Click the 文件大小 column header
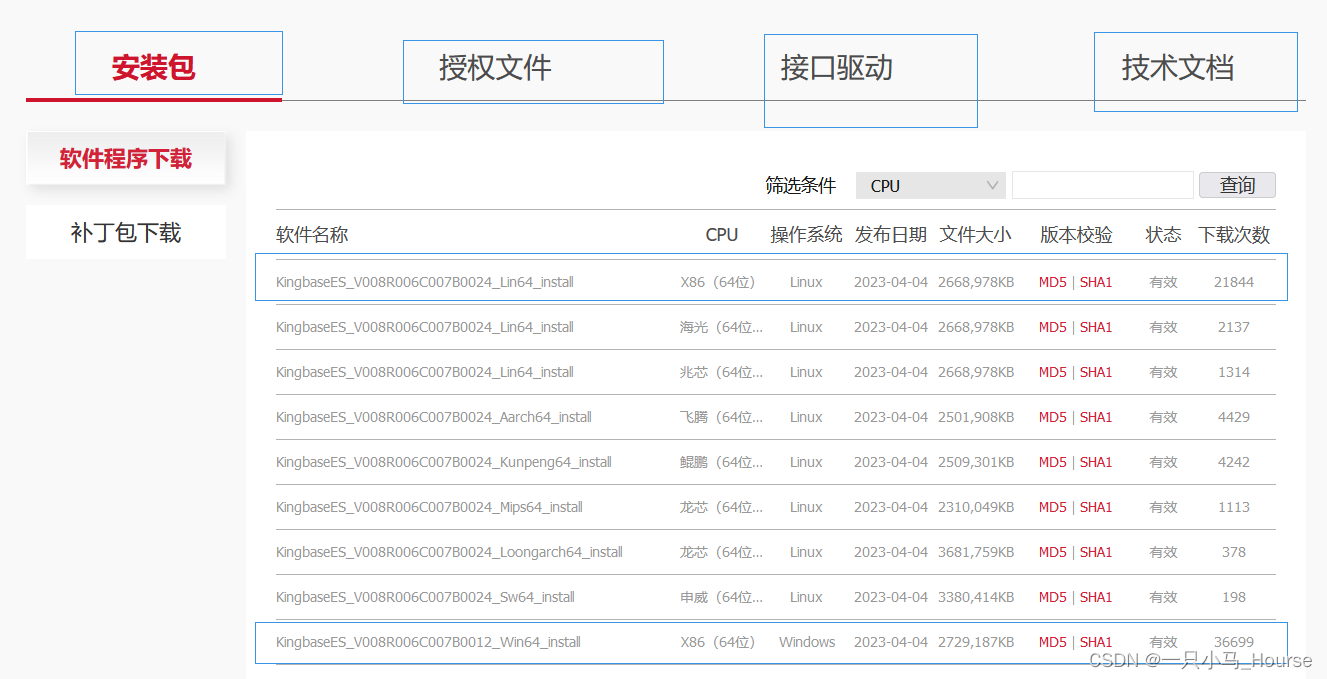Screen dimensions: 1327x679 click(x=976, y=235)
